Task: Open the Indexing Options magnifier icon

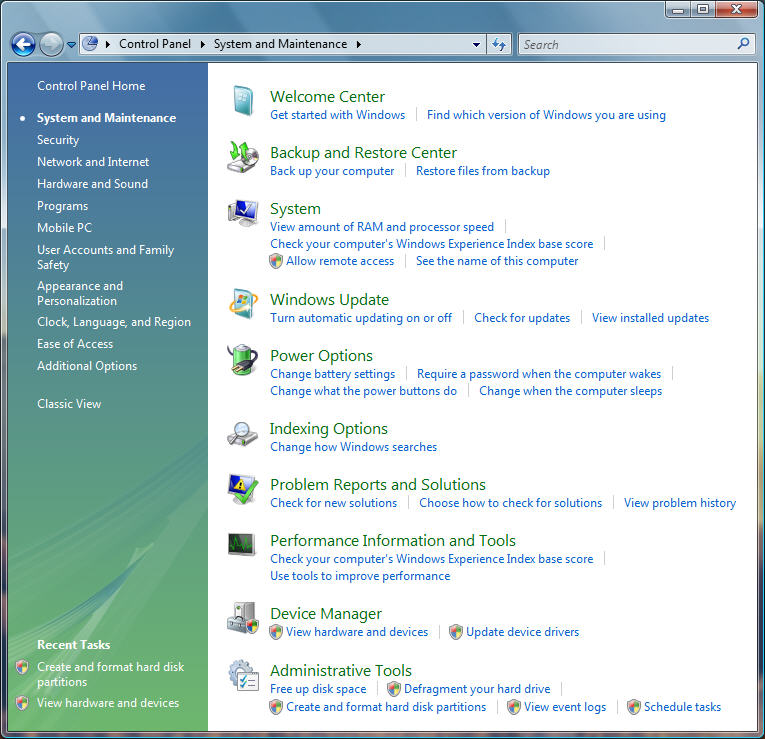Action: coord(243,434)
